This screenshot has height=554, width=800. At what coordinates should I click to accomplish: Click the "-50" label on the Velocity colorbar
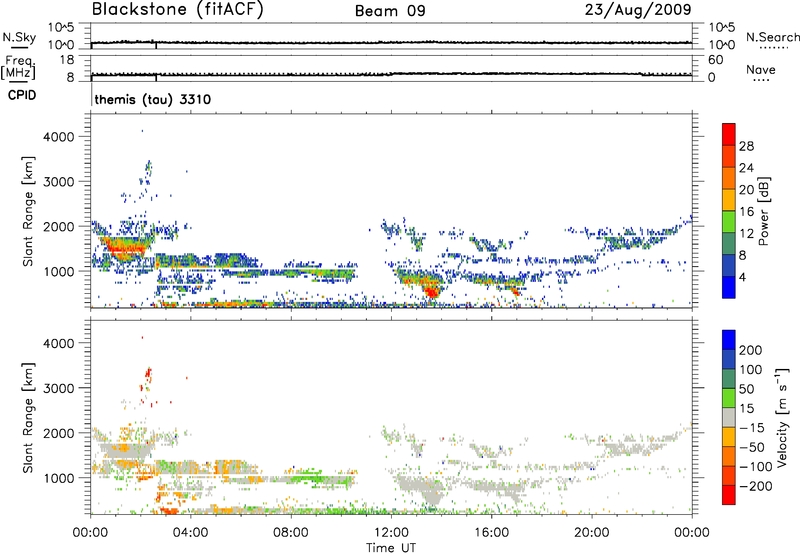coord(751,447)
